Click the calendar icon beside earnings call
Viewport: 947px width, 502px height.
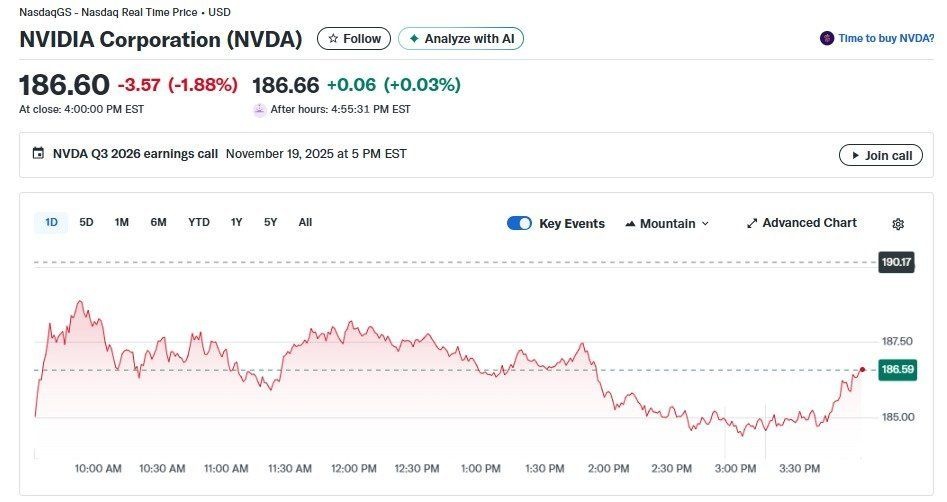(38, 154)
